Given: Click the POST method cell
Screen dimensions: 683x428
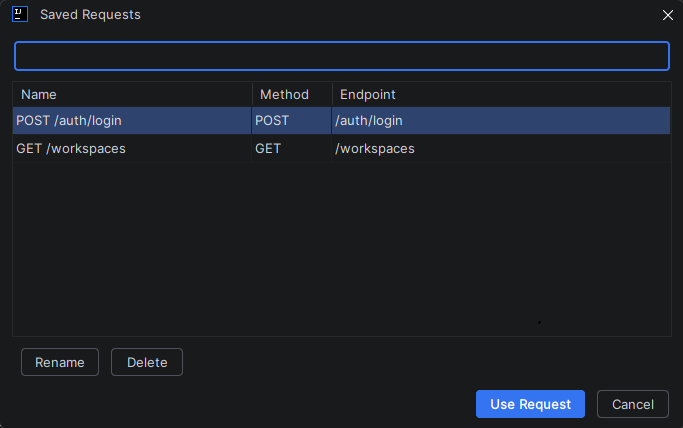Looking at the screenshot, I should pos(291,121).
